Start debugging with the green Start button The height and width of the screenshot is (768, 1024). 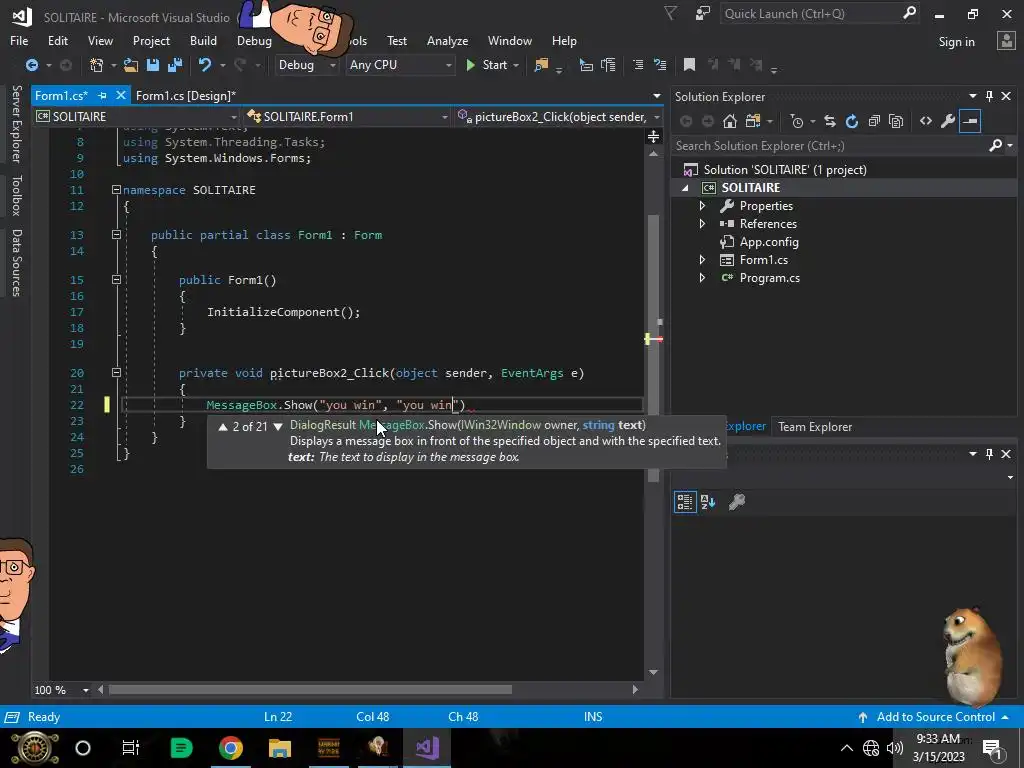(487, 65)
